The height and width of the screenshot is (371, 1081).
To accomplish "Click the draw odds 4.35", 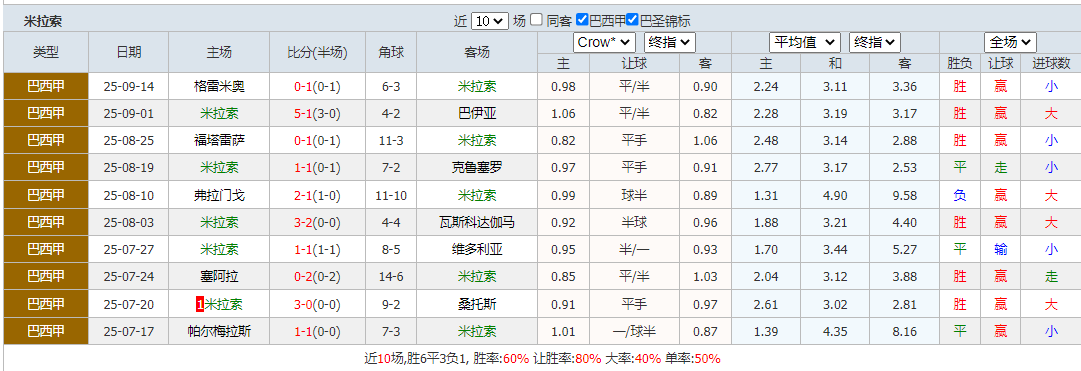I will pos(835,331).
